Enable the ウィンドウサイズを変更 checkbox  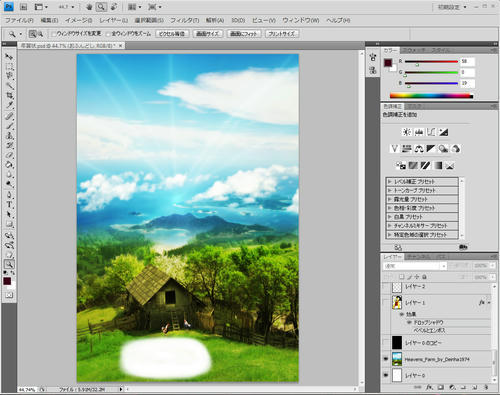53,34
